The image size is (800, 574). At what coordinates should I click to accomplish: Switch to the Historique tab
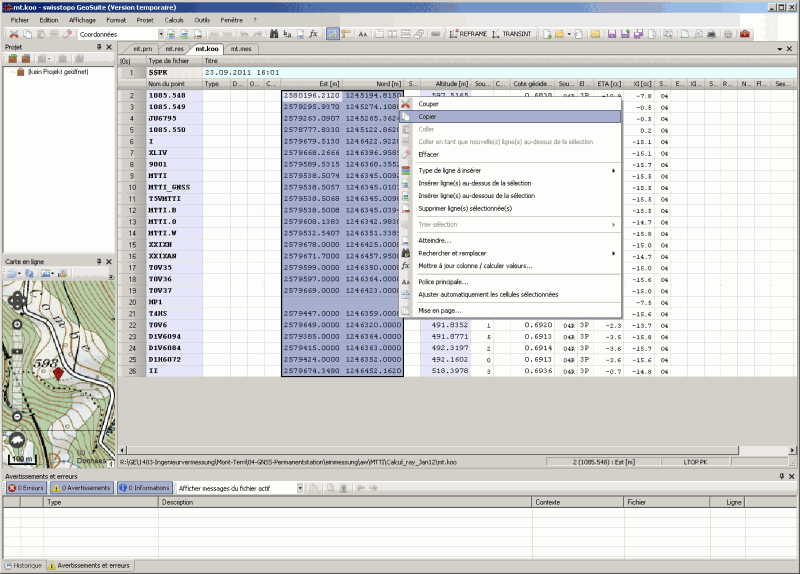click(24, 566)
